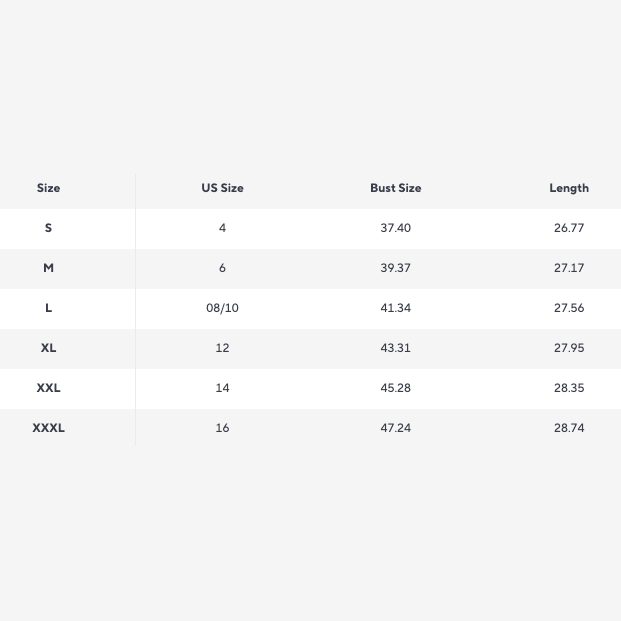Image resolution: width=621 pixels, height=621 pixels.
Task: Click bust size value 47.24
Action: [395, 428]
